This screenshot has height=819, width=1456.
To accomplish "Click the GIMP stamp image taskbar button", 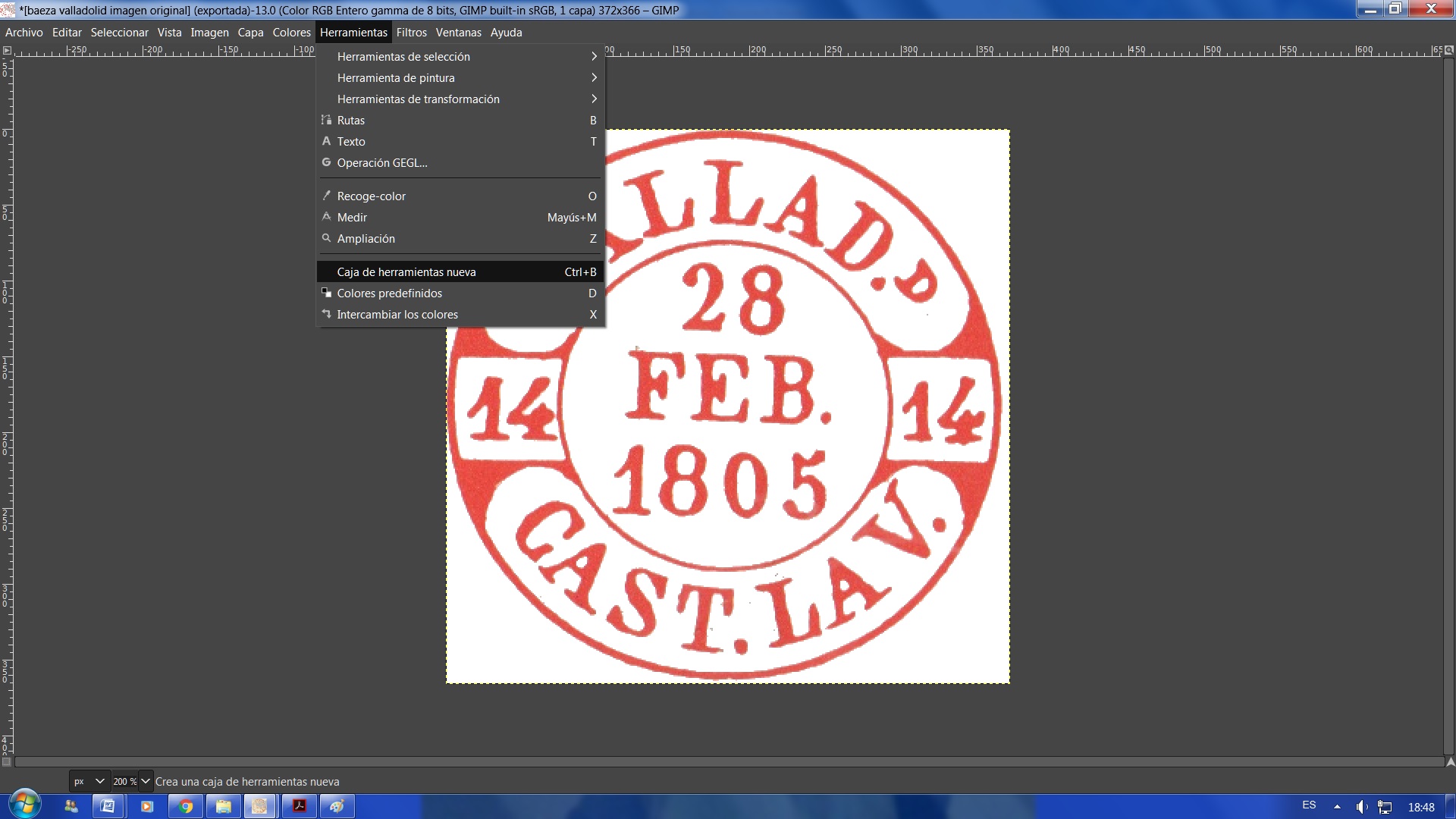I will [x=259, y=806].
